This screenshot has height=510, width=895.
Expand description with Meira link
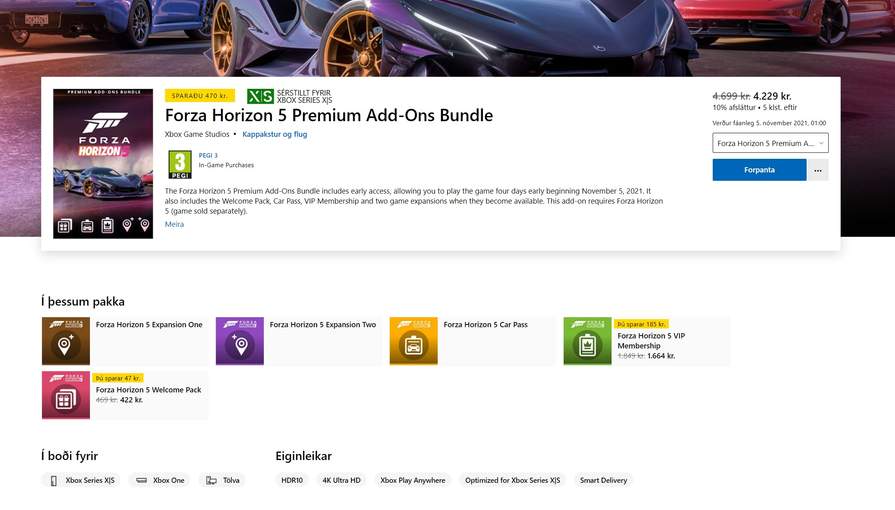pyautogui.click(x=174, y=224)
